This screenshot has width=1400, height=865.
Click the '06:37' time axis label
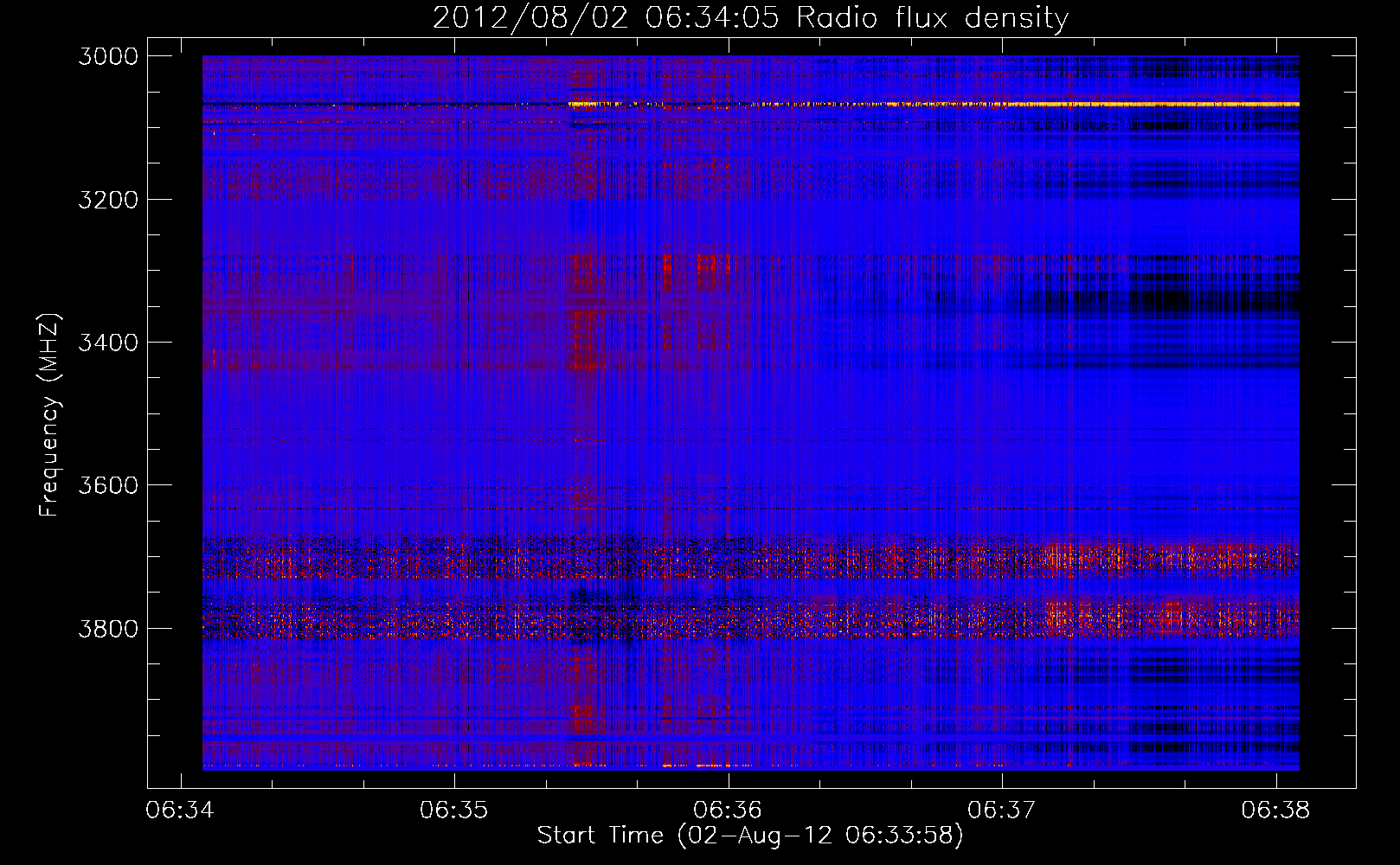1002,811
